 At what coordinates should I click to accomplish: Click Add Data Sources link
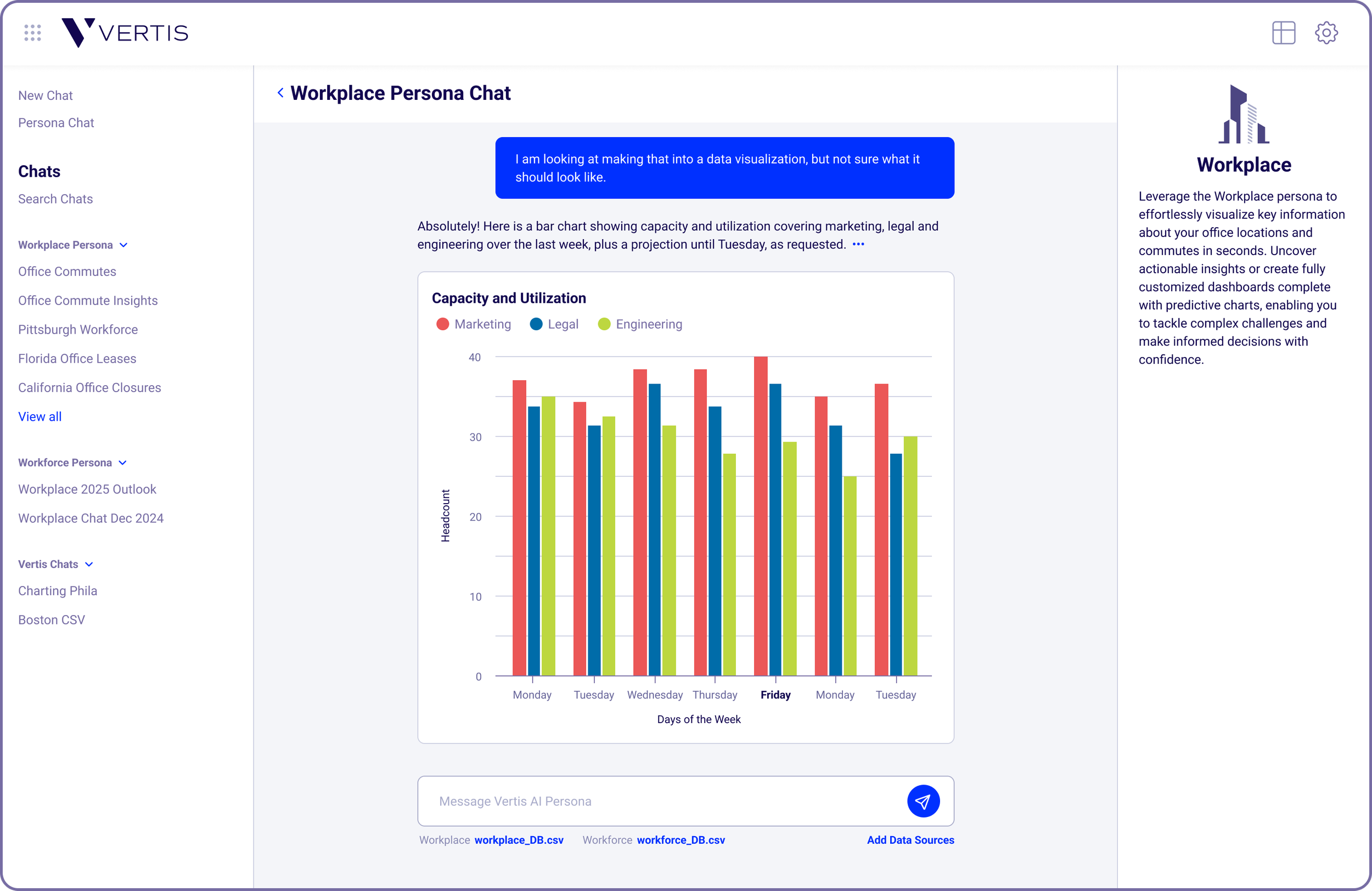click(x=910, y=840)
